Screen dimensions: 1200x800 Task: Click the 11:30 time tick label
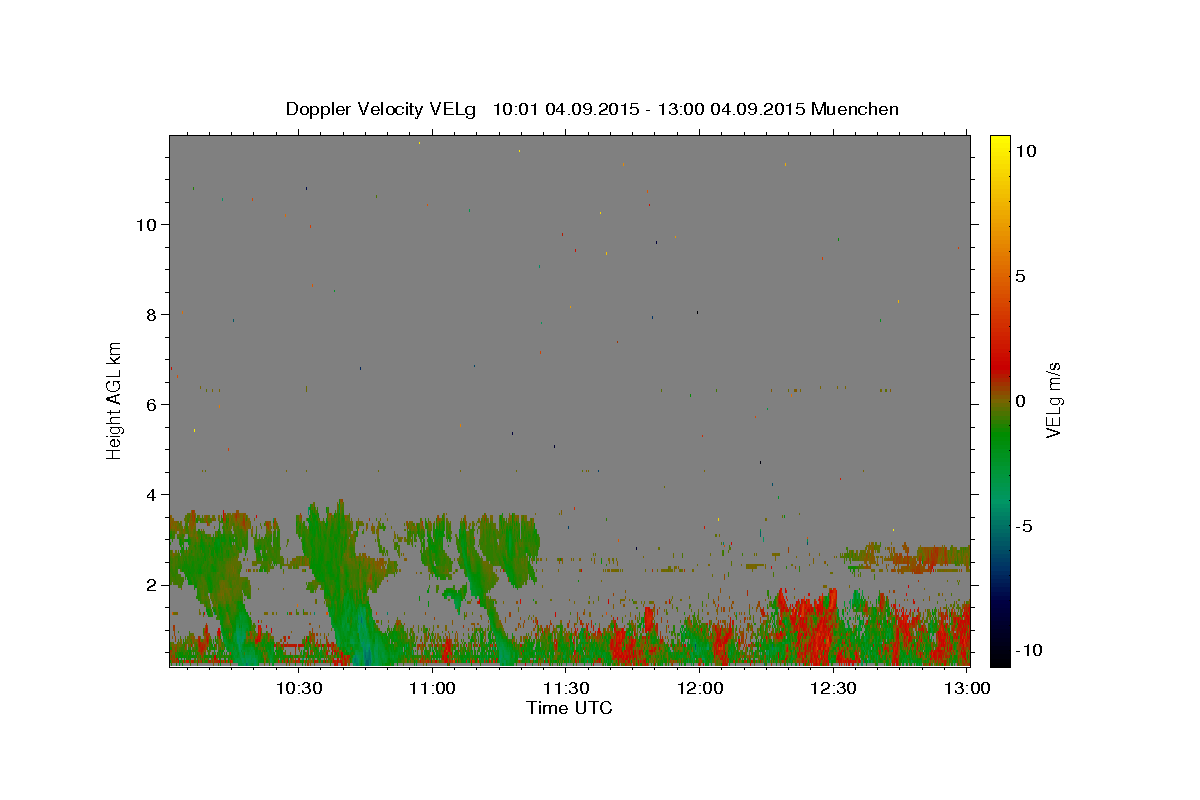(x=566, y=688)
